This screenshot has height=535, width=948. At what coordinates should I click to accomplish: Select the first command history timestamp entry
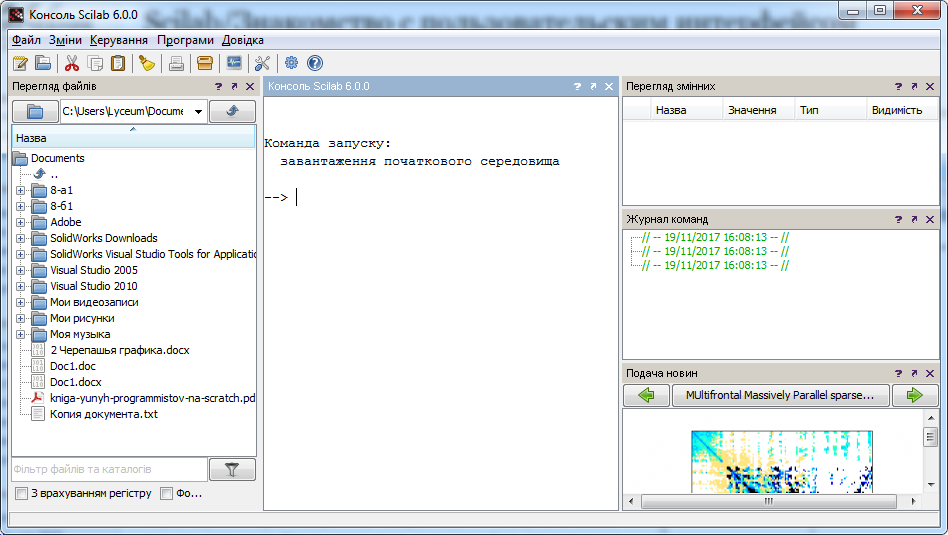click(x=715, y=238)
